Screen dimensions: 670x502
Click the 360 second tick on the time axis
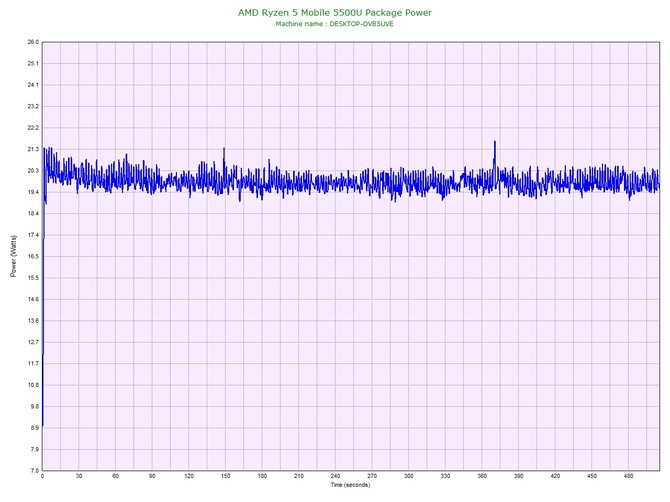[x=482, y=477]
